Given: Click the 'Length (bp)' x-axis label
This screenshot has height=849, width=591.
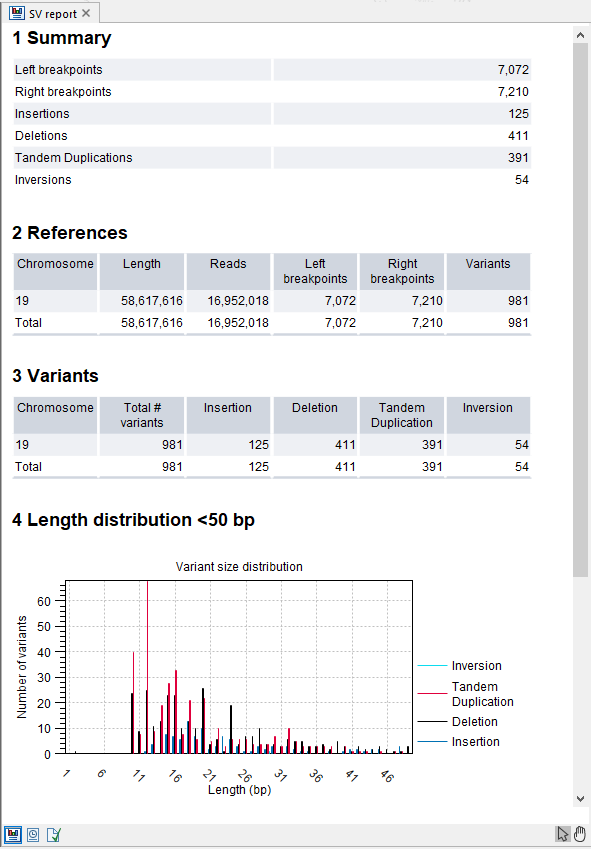Looking at the screenshot, I should (239, 790).
